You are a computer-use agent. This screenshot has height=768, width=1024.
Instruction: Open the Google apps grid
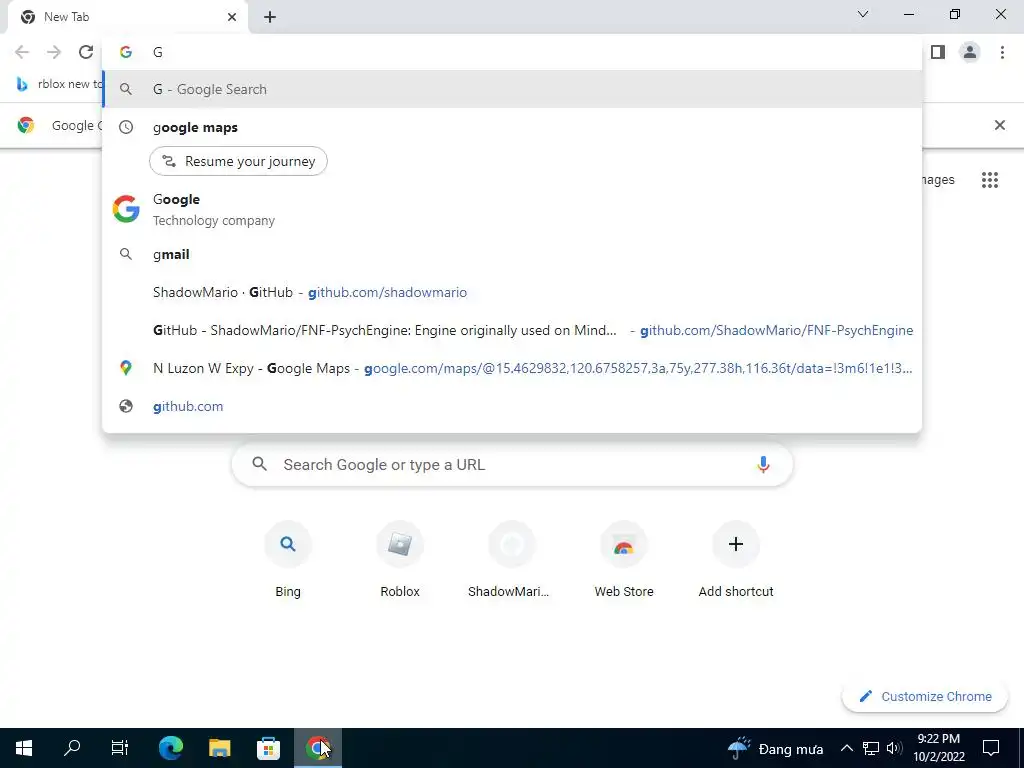pyautogui.click(x=989, y=180)
